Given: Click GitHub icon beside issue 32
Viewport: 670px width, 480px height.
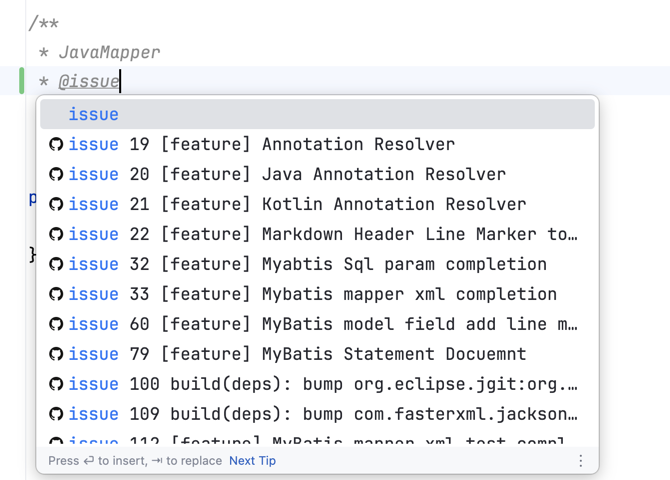Looking at the screenshot, I should [56, 265].
